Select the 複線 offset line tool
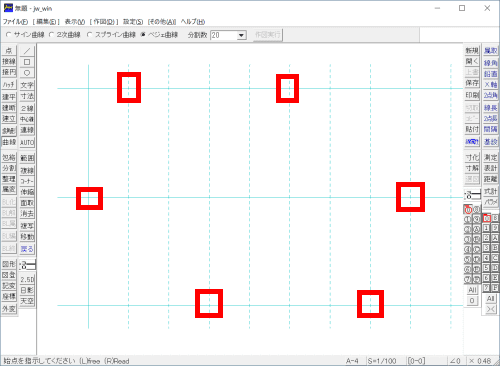This screenshot has height=366, width=500. pos(27,171)
